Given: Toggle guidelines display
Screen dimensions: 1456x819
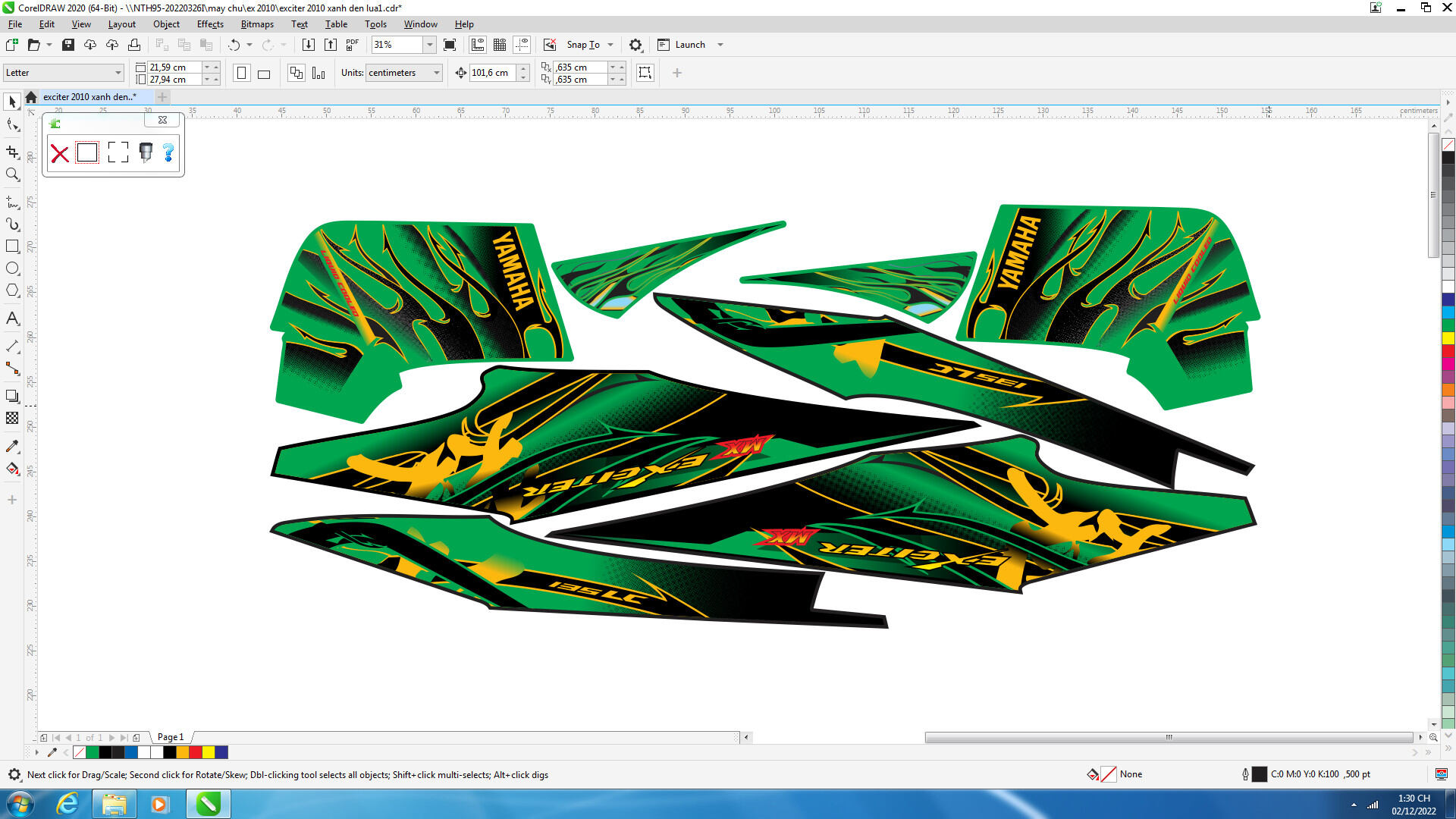Looking at the screenshot, I should tap(522, 45).
